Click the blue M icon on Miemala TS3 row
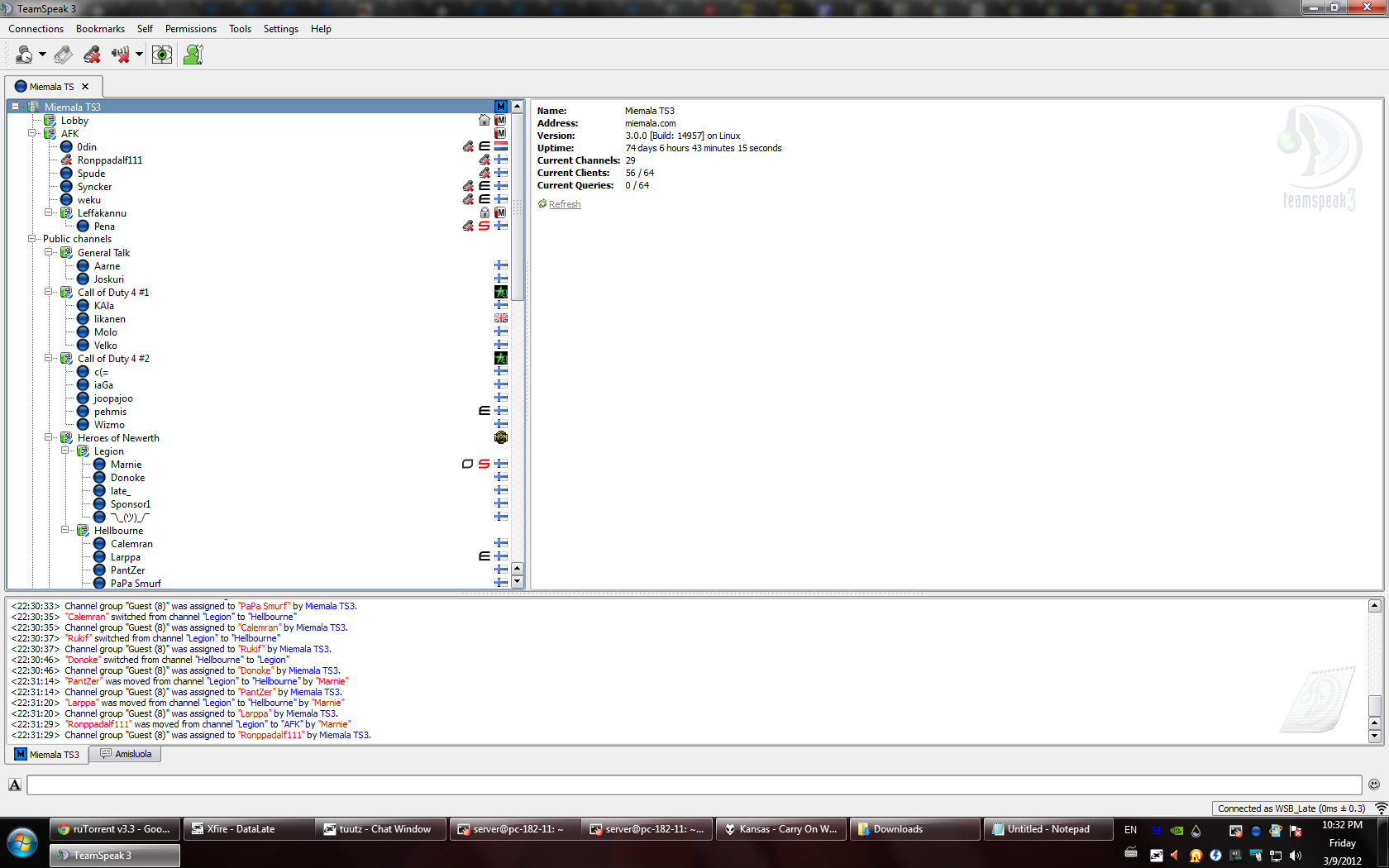The height and width of the screenshot is (868, 1389). point(501,107)
